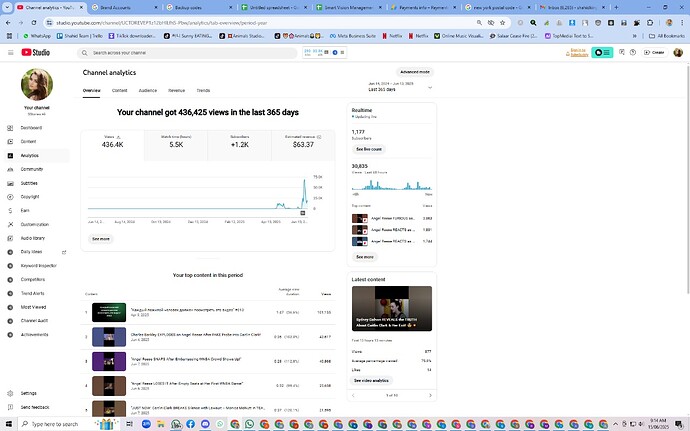690x431 pixels.
Task: Open the Customization sidebar item
Action: click(35, 225)
